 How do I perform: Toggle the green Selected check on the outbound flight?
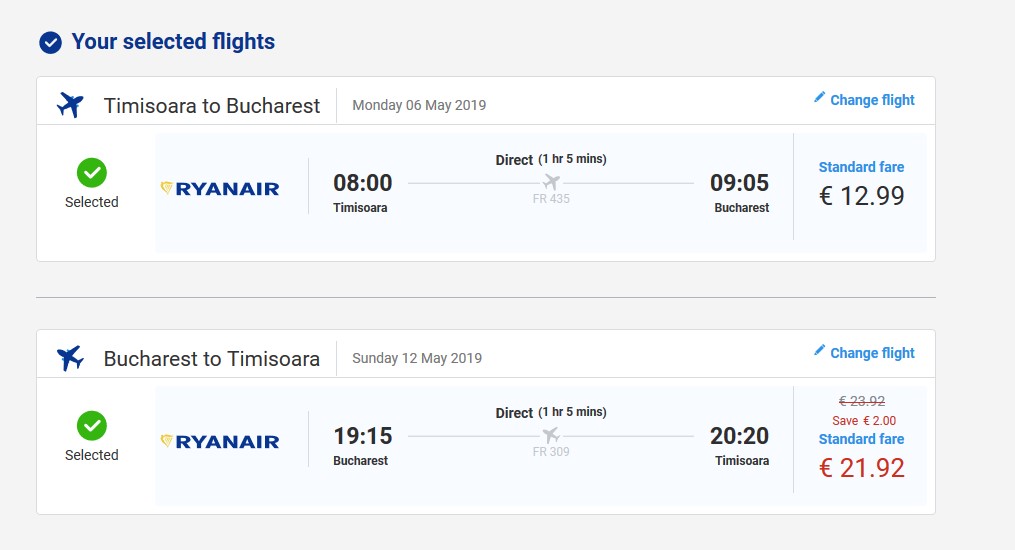pyautogui.click(x=92, y=173)
